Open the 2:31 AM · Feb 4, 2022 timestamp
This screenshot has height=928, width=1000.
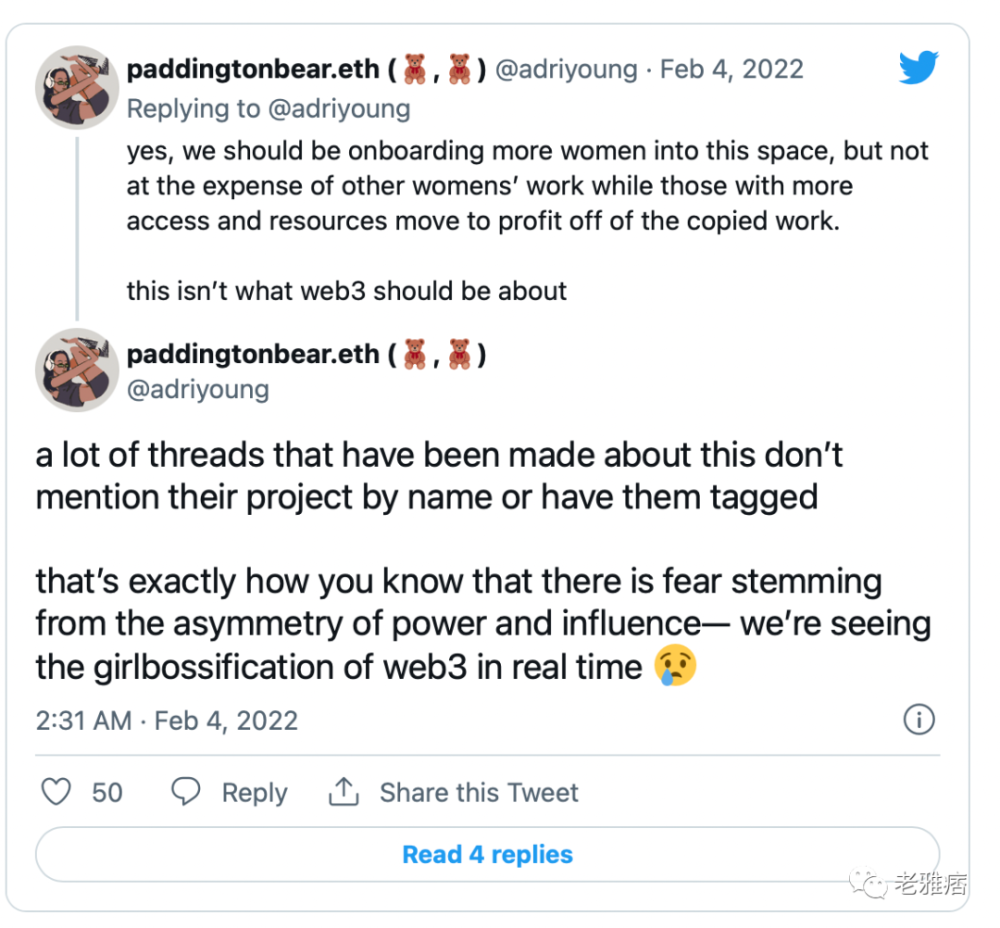pos(167,720)
